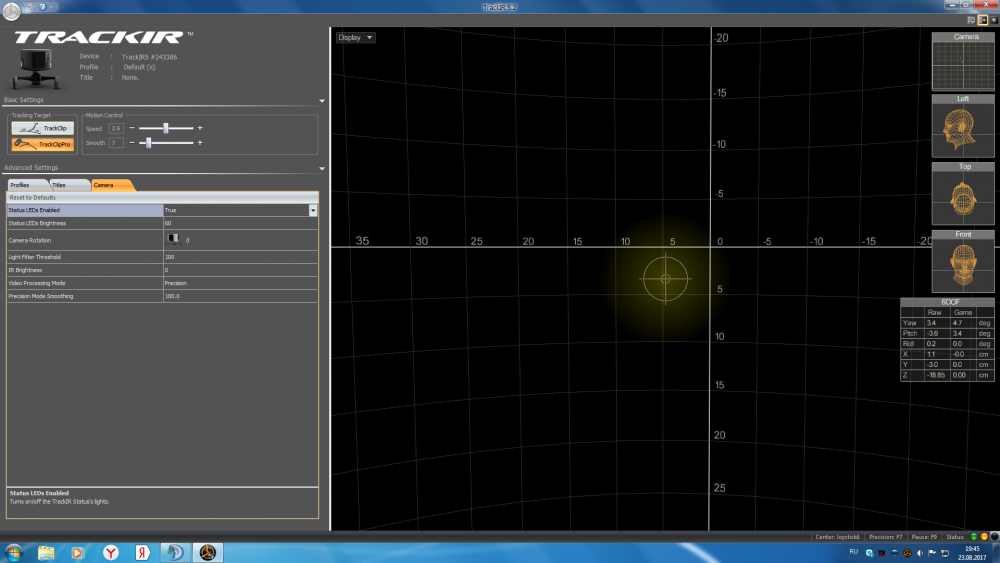Screen dimensions: 1000x563
Task: Click the Speed slider handle
Action: [165, 128]
